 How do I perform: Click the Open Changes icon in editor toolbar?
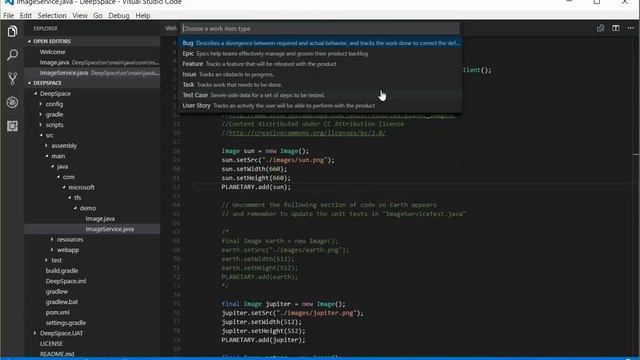600,28
